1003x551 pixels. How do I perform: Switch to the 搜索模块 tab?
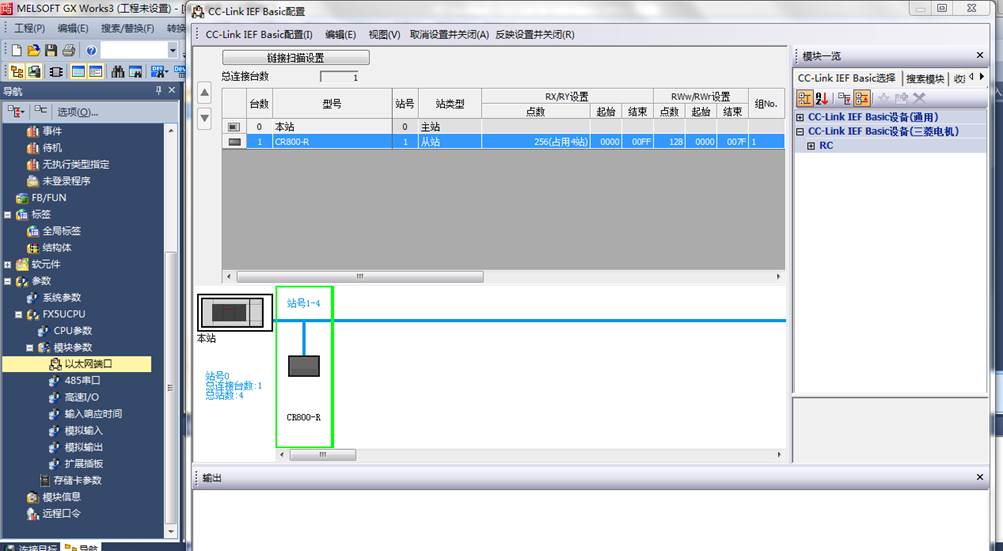tap(924, 78)
